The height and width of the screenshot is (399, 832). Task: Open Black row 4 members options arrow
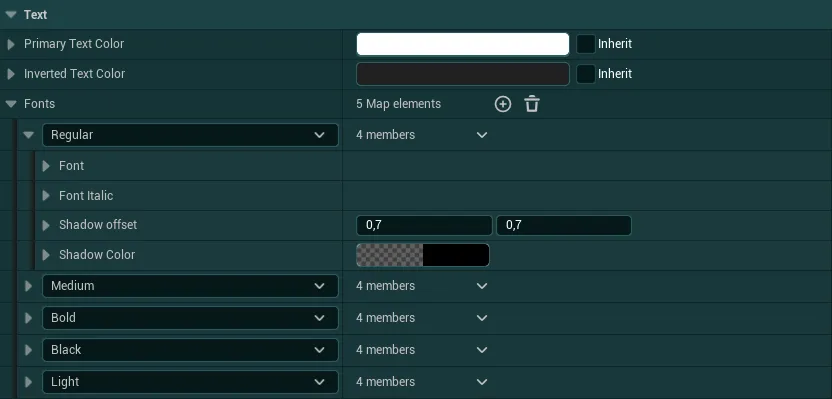click(482, 350)
